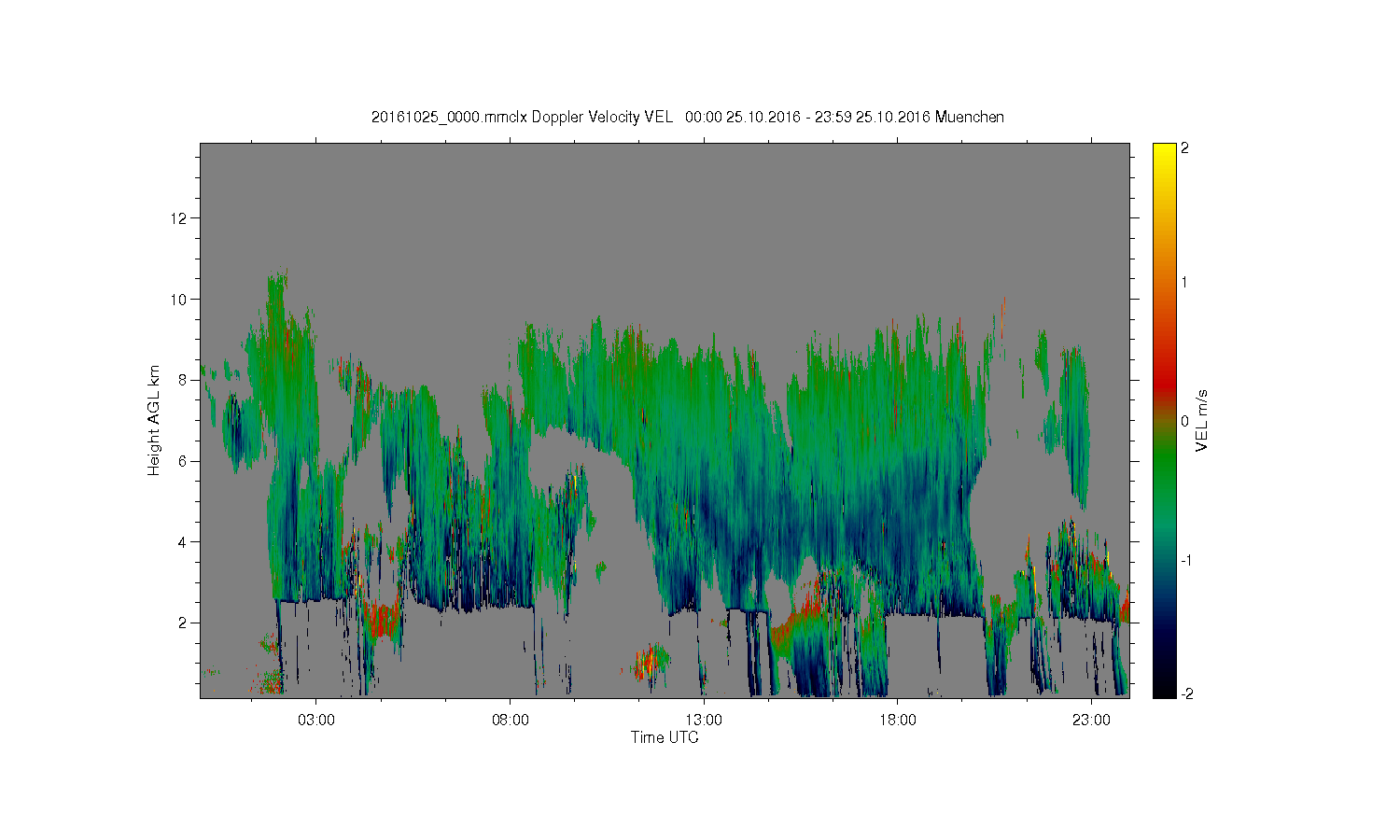Click the colorbar's -2 value label
Viewport: 1400px width, 840px height.
coord(1185,693)
